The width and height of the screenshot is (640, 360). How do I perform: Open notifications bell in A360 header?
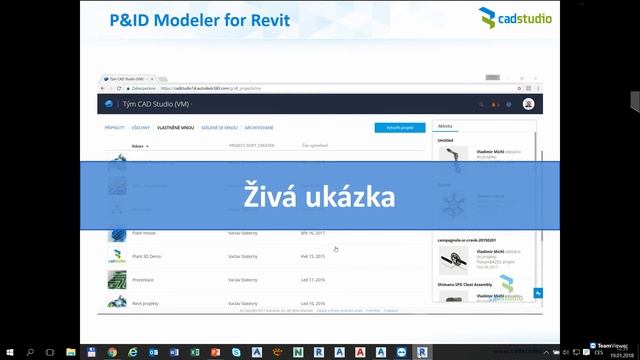tap(494, 104)
